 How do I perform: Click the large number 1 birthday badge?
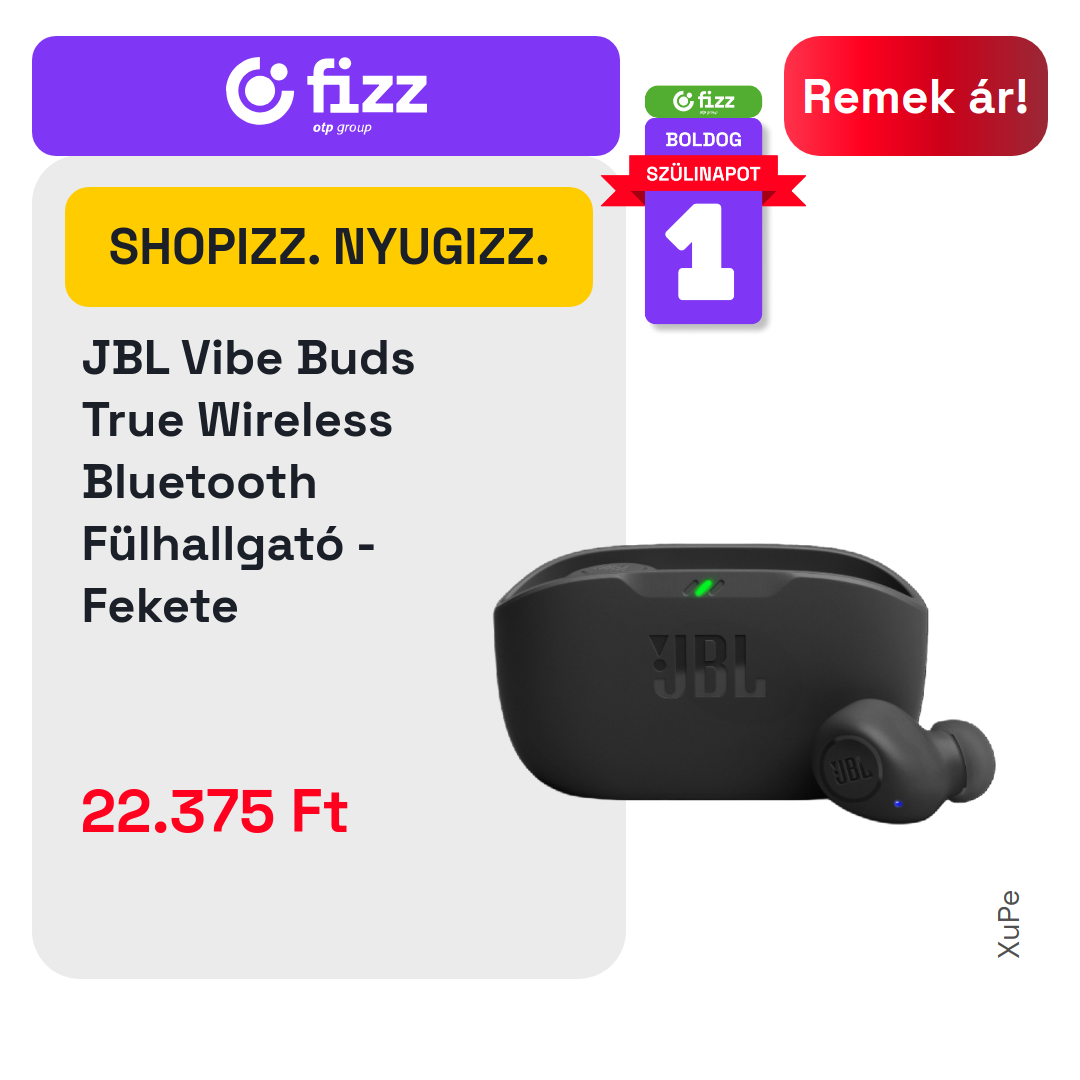pos(703,253)
